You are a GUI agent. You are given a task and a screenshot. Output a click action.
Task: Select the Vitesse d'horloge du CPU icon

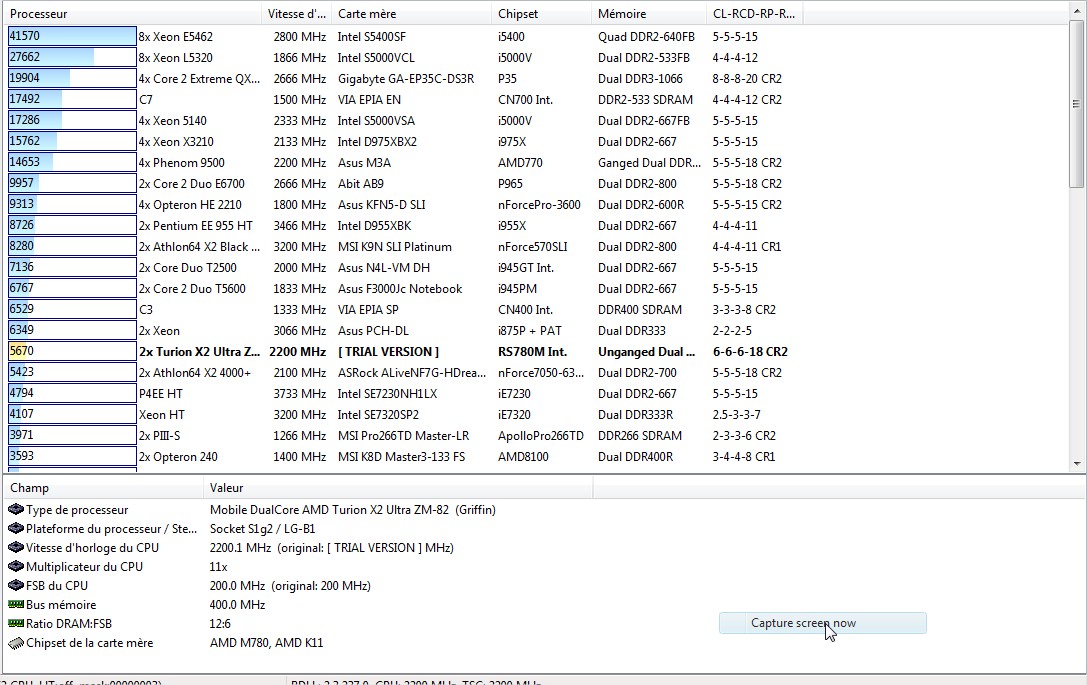click(x=16, y=548)
